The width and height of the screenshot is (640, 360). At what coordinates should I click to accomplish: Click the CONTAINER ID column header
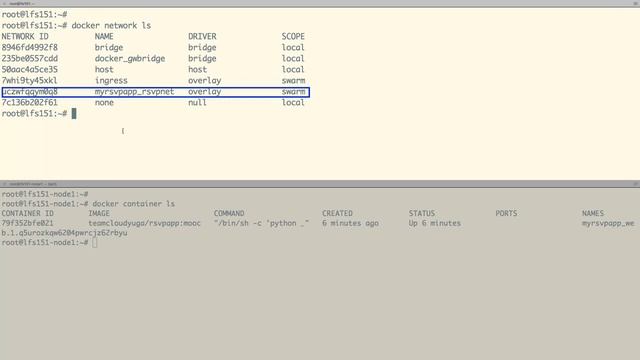click(x=27, y=213)
